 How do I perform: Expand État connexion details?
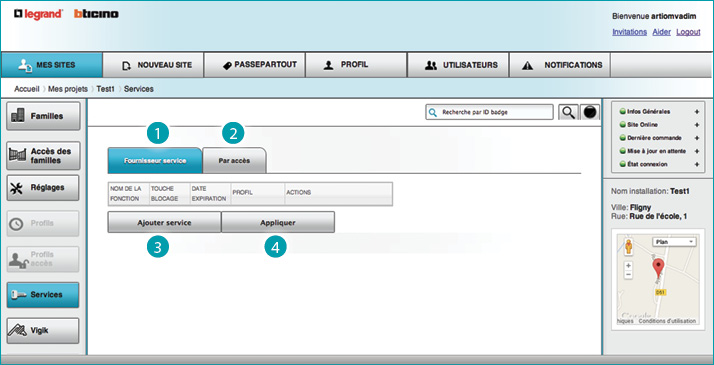(697, 164)
